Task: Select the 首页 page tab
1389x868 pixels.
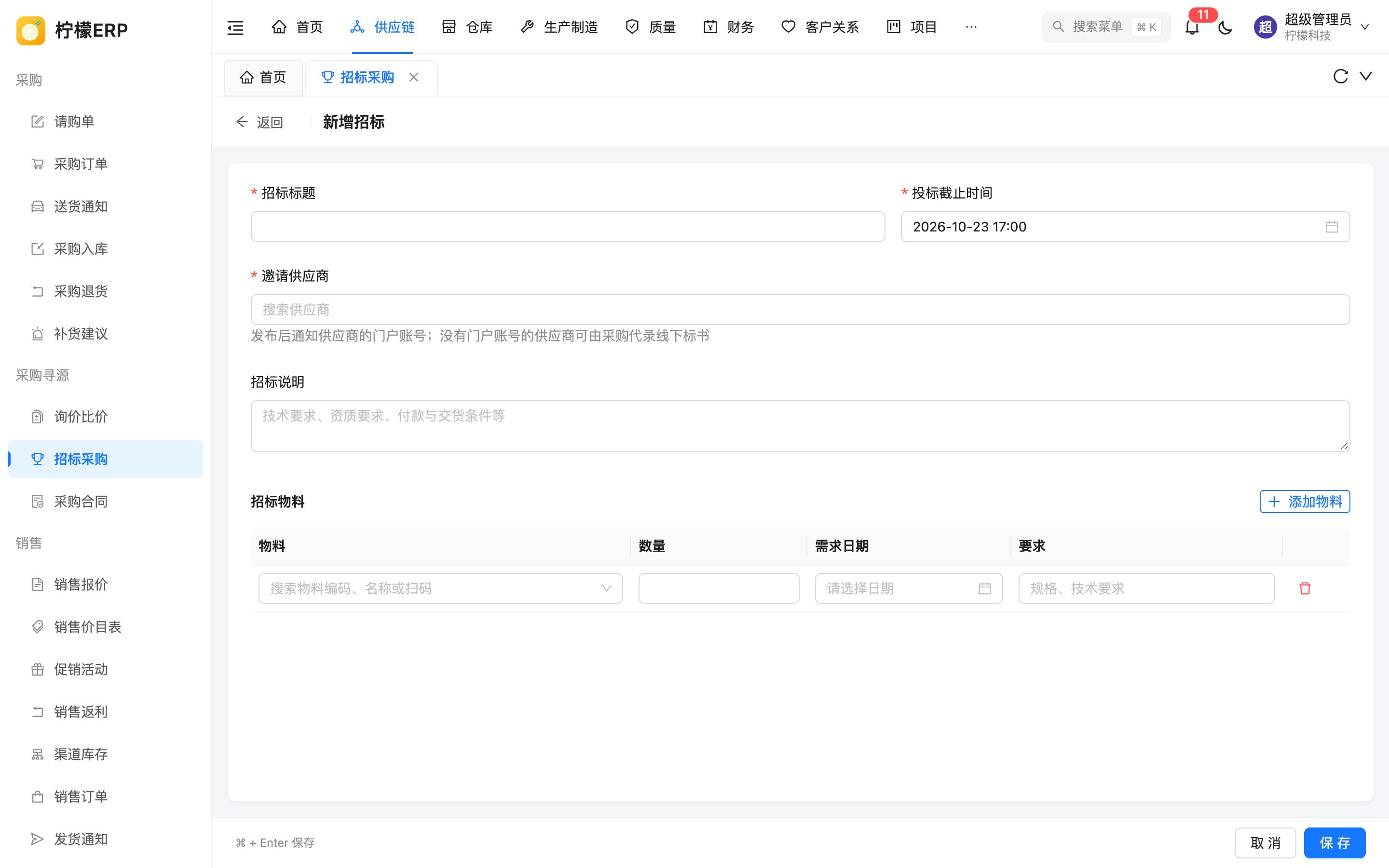Action: click(263, 78)
